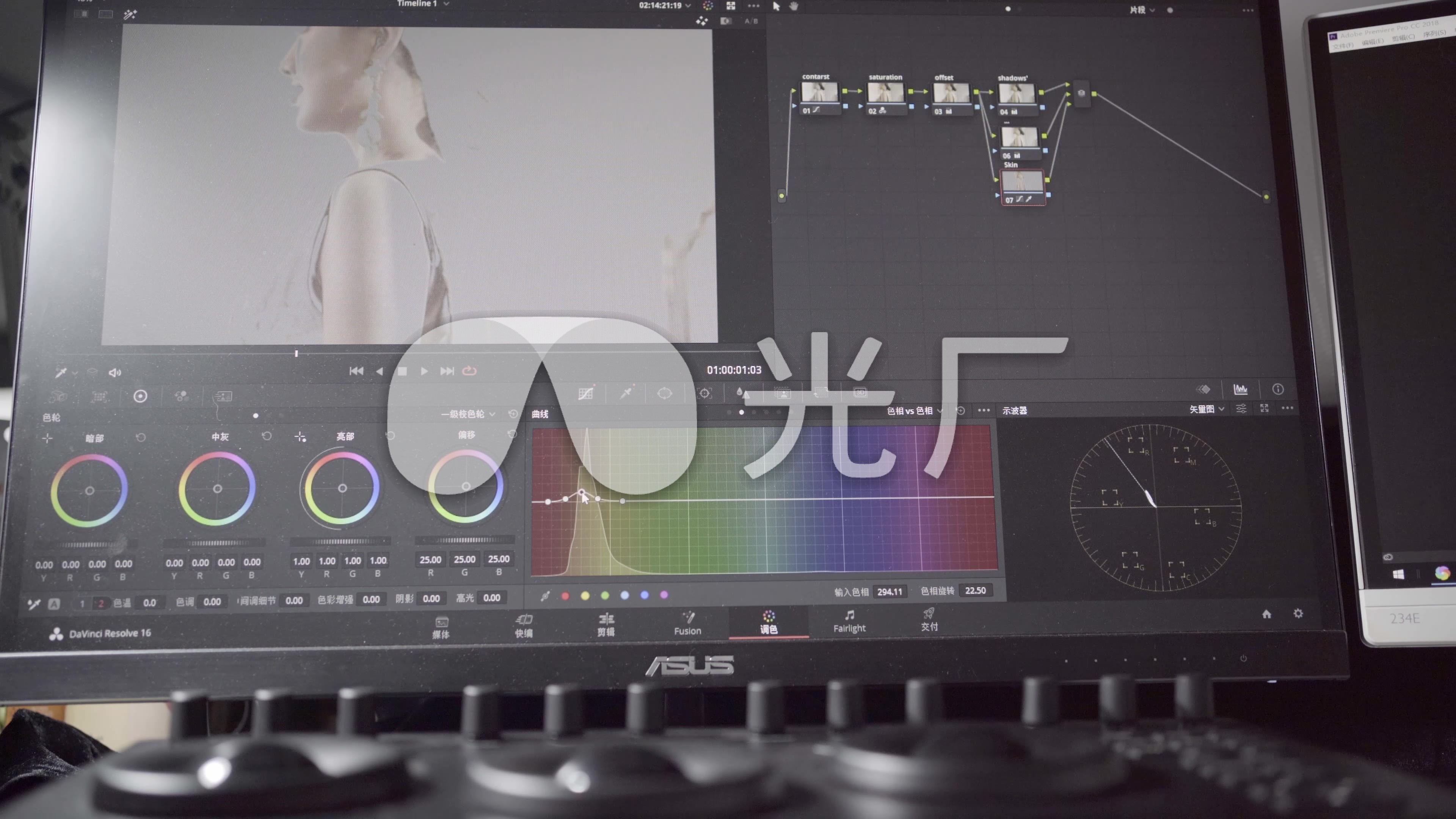Expand the scopes into a floating window
Image resolution: width=1456 pixels, height=819 pixels.
pos(1265,408)
